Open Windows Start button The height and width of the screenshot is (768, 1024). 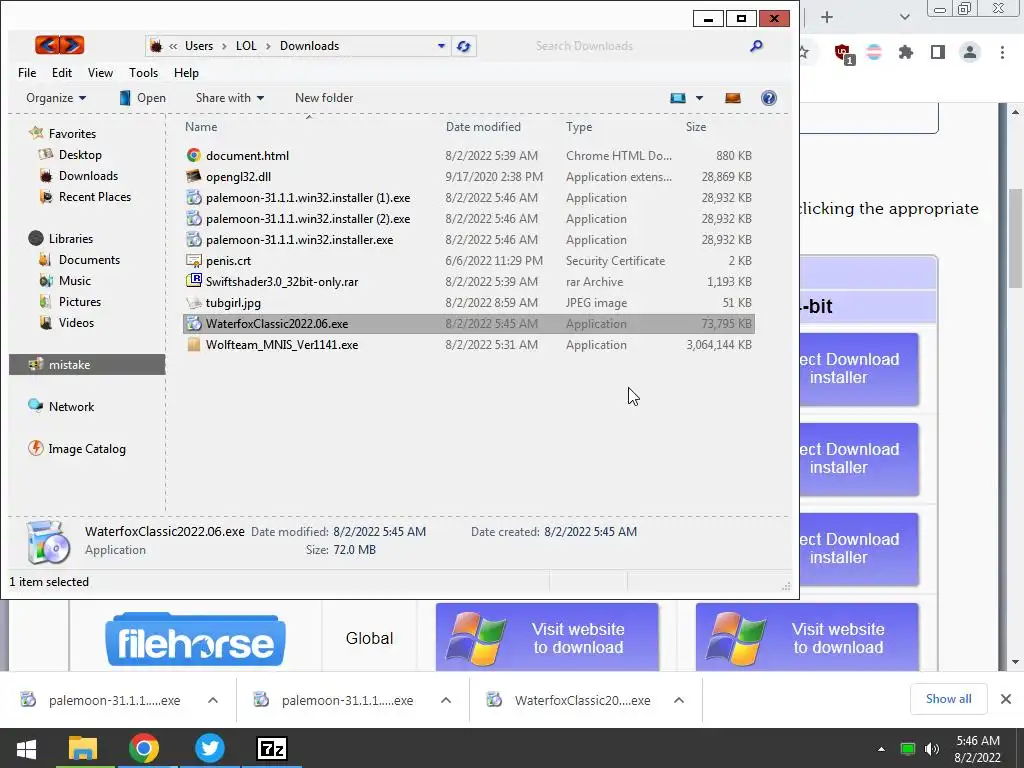pyautogui.click(x=26, y=748)
